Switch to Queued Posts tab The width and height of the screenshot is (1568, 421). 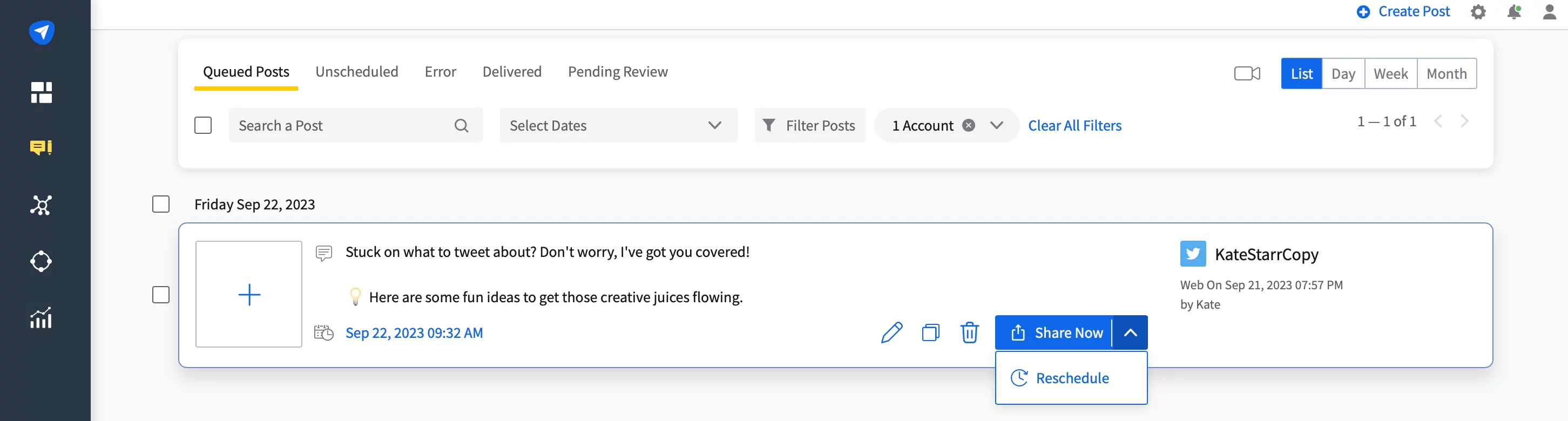tap(246, 72)
